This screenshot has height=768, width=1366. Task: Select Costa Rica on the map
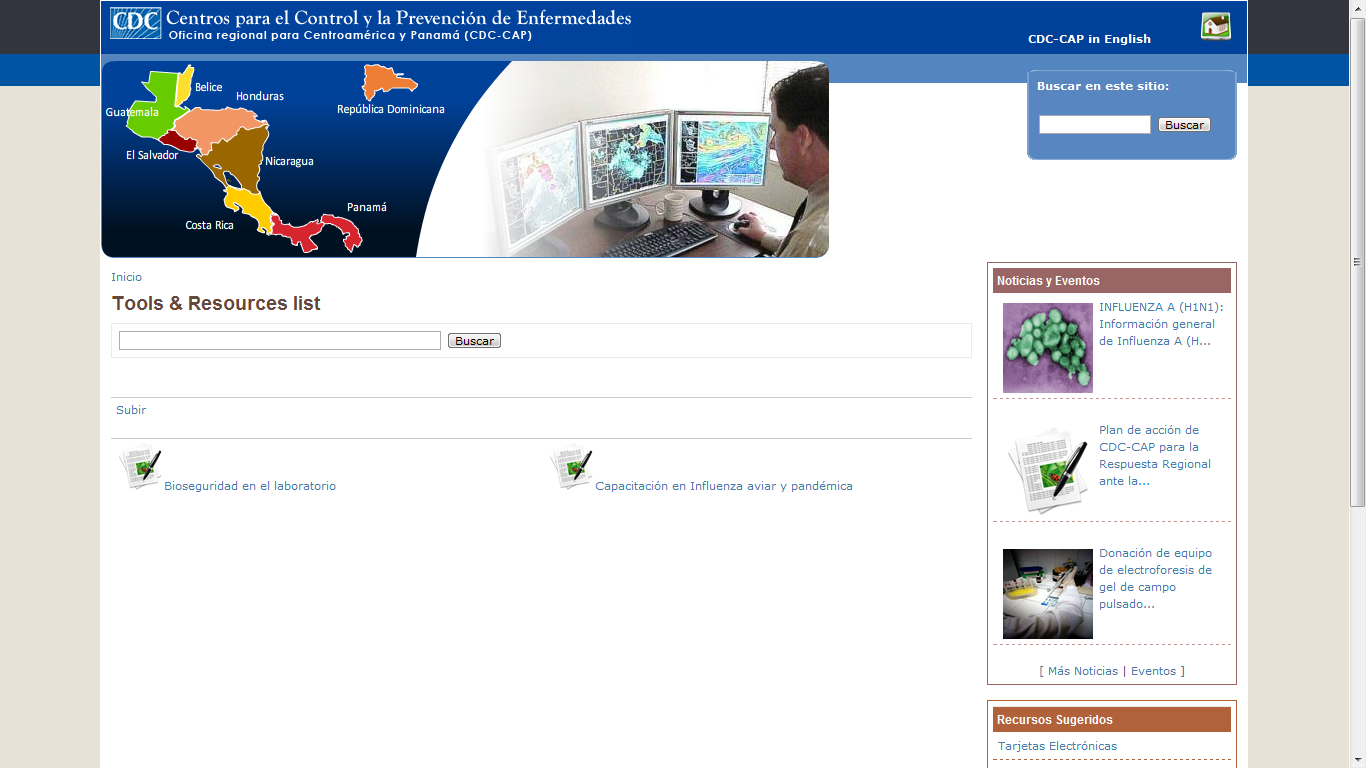(x=250, y=207)
